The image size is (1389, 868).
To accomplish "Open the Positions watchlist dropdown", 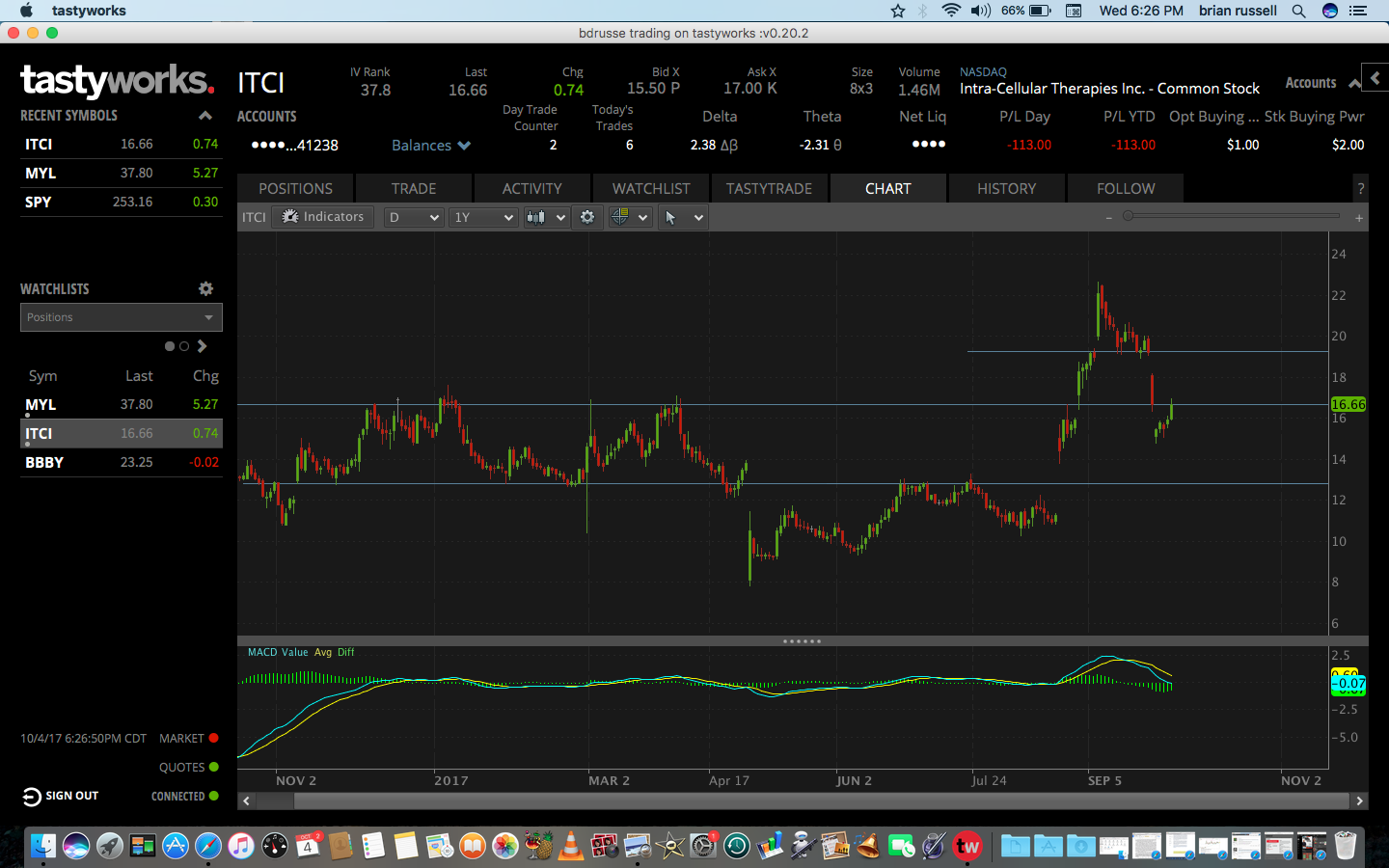I will 122,317.
